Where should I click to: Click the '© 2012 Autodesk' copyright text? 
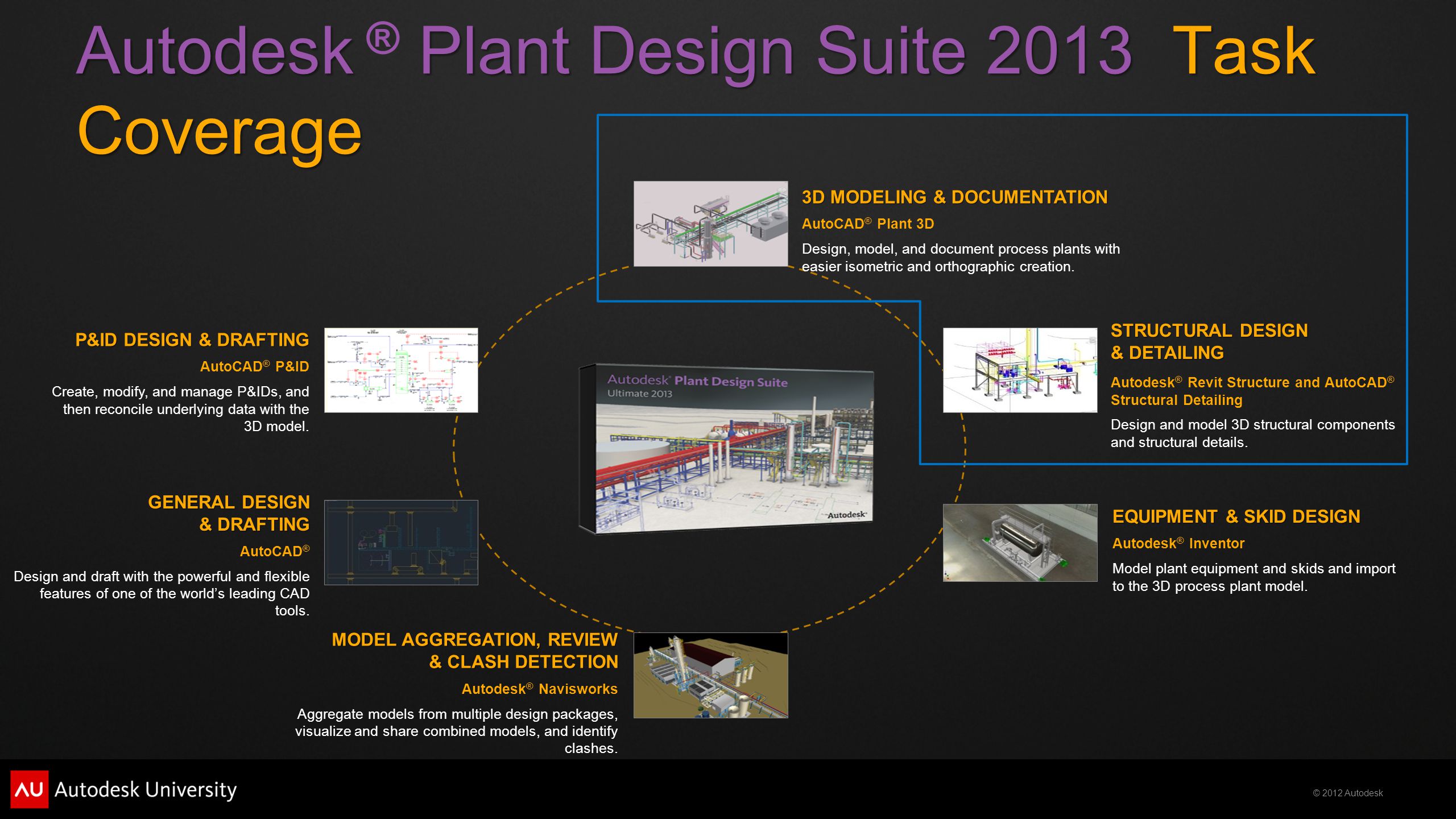(x=1347, y=793)
